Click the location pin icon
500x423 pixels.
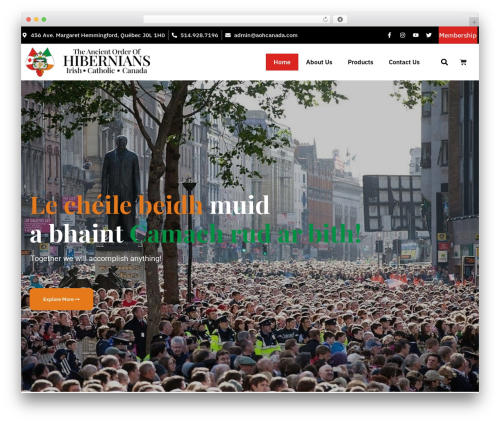point(25,35)
